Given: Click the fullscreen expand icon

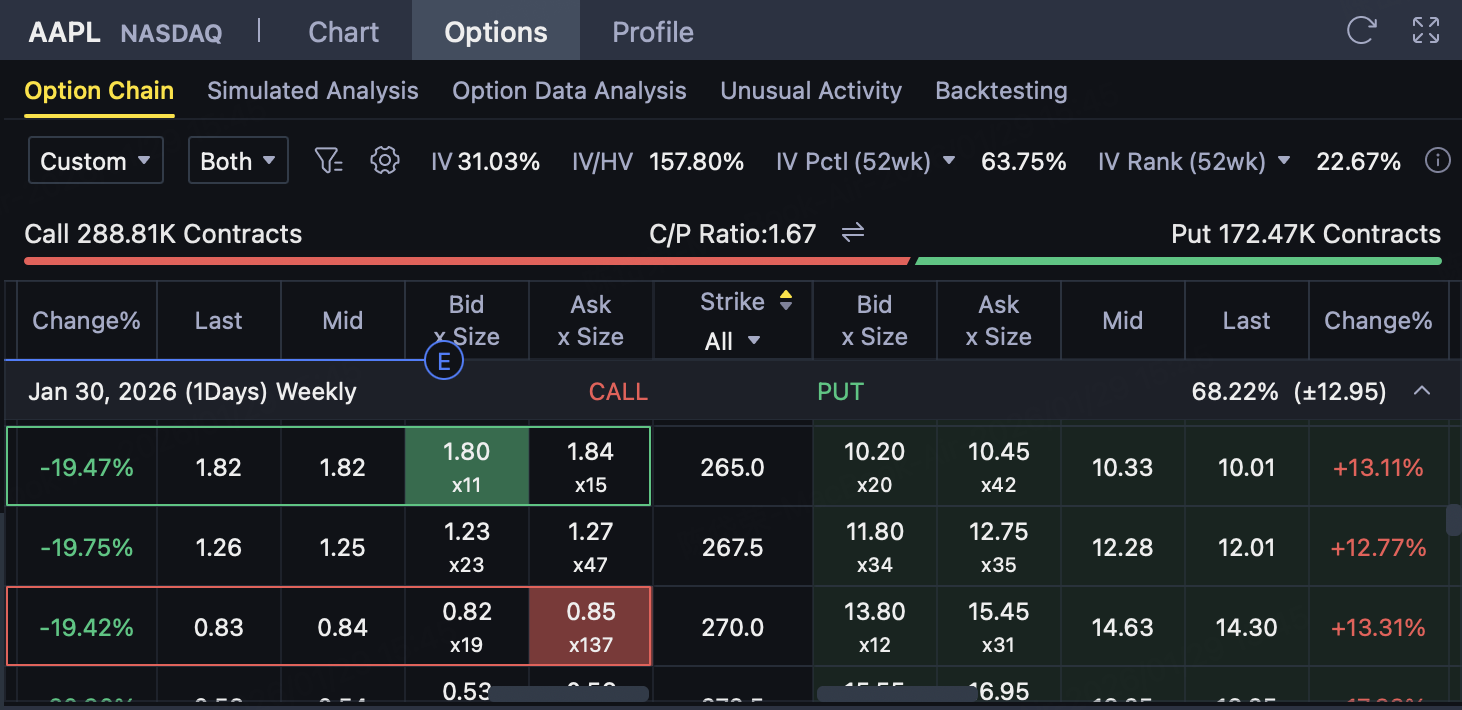Looking at the screenshot, I should pos(1425,31).
